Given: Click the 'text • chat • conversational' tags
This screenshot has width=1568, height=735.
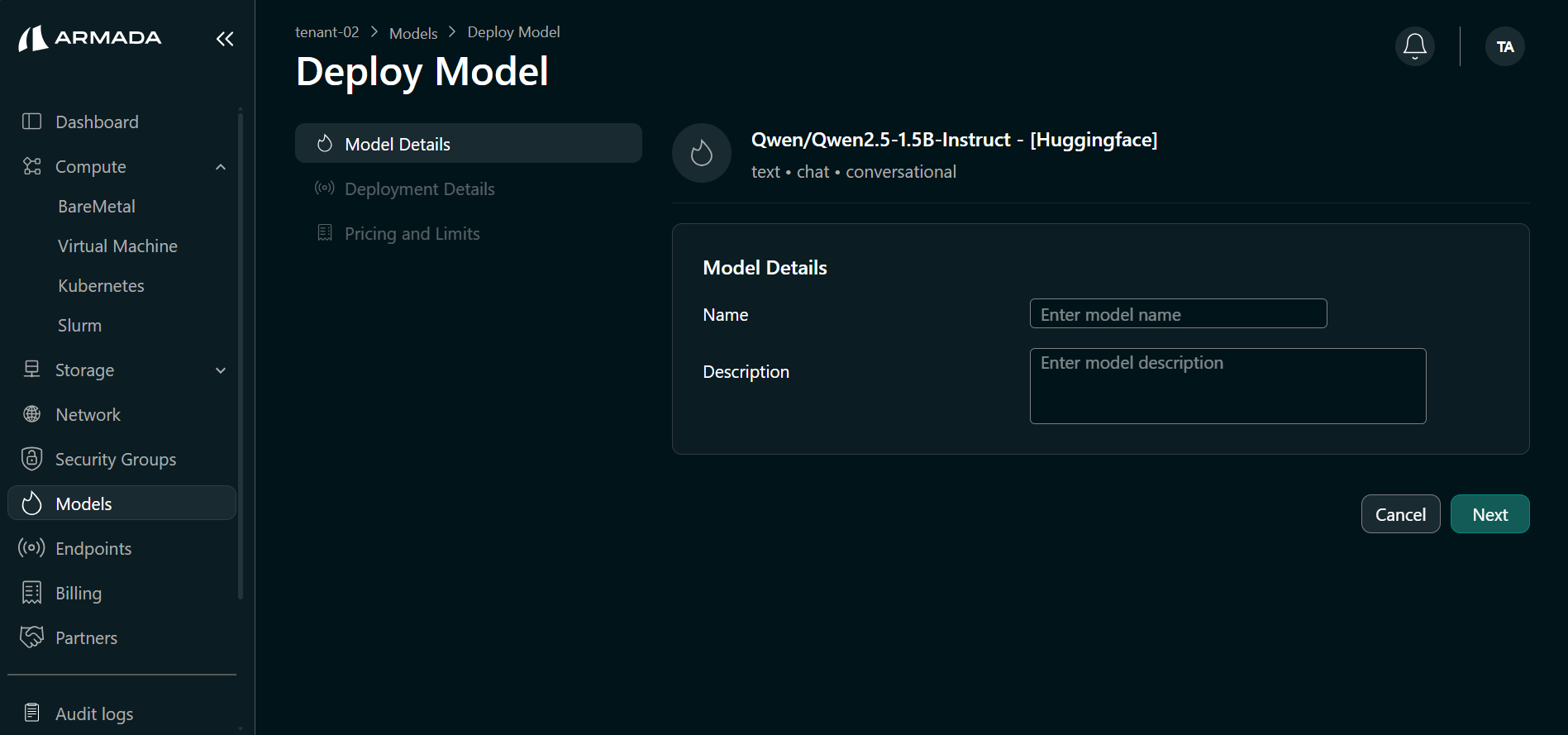Looking at the screenshot, I should (853, 172).
